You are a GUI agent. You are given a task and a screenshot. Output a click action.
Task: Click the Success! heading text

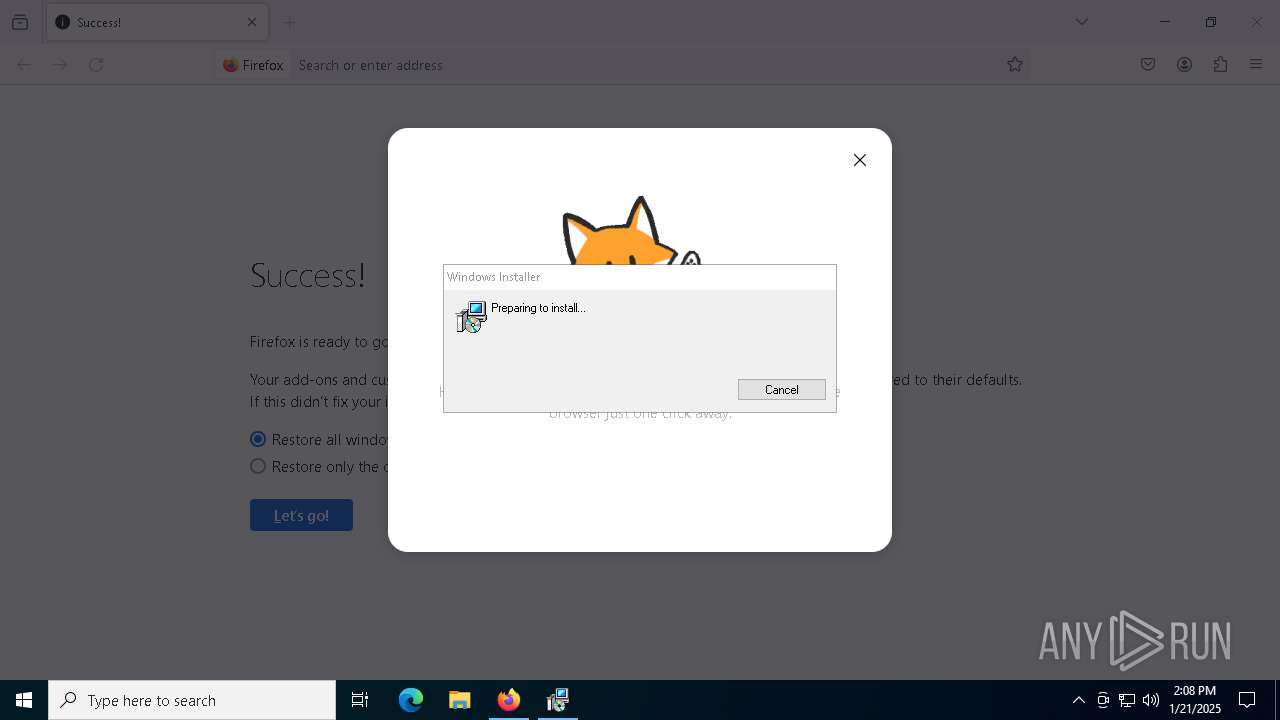click(308, 274)
